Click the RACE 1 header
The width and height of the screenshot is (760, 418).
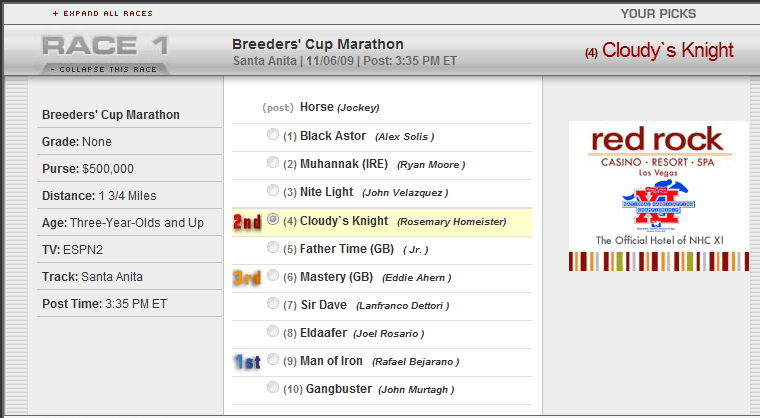point(105,46)
